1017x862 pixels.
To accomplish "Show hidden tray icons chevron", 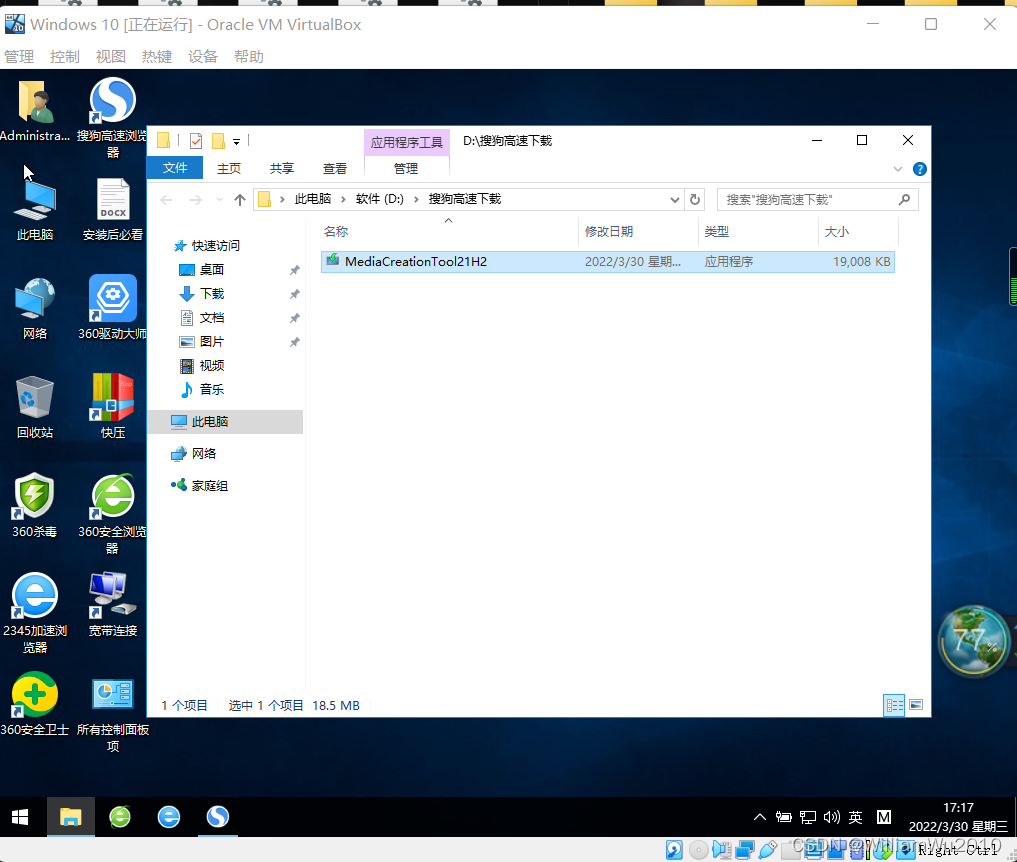I will [760, 817].
